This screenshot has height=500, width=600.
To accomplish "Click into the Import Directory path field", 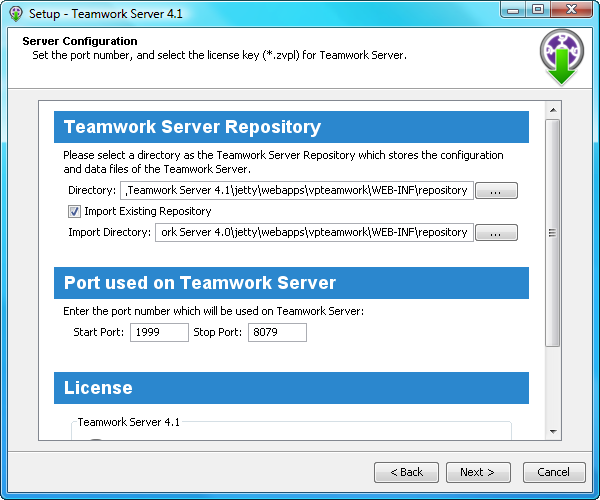I will 314,233.
